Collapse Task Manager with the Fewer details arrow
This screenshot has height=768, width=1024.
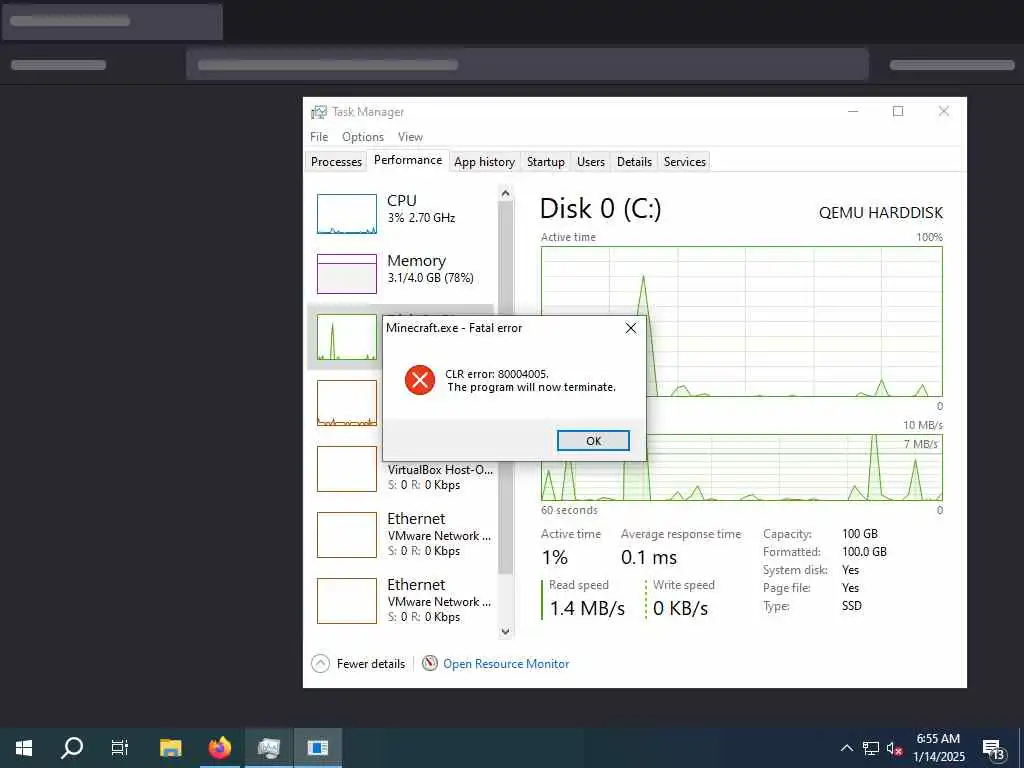(x=321, y=664)
